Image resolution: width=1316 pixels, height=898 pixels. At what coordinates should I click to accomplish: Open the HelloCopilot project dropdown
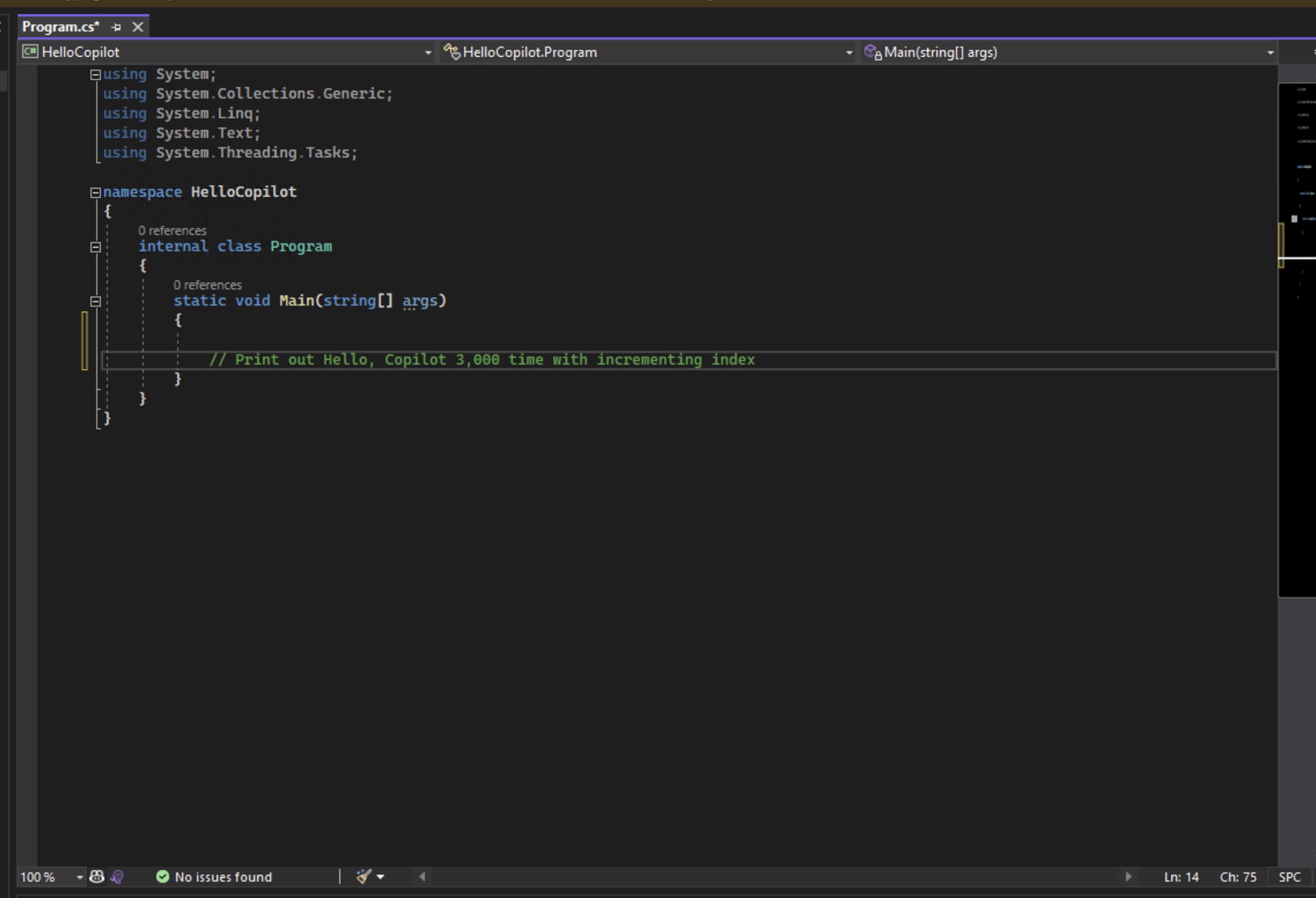(428, 53)
